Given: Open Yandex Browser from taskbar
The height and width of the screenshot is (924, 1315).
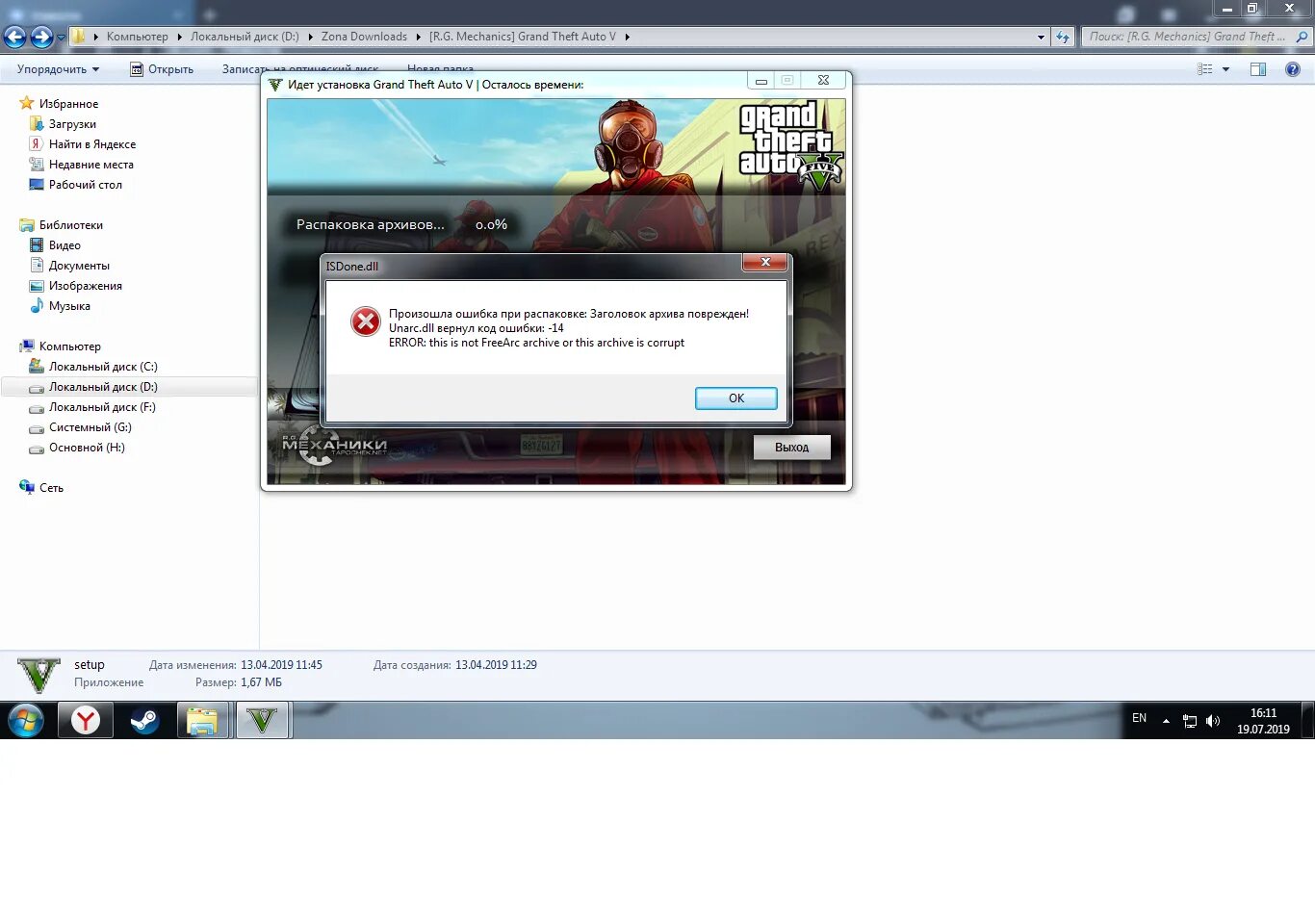Looking at the screenshot, I should pyautogui.click(x=86, y=720).
